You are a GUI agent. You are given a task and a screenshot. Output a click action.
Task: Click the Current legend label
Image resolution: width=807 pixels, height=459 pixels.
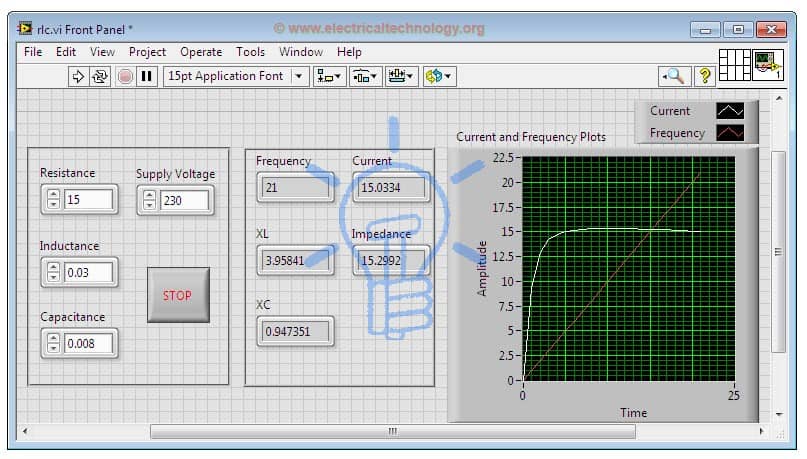pos(670,111)
